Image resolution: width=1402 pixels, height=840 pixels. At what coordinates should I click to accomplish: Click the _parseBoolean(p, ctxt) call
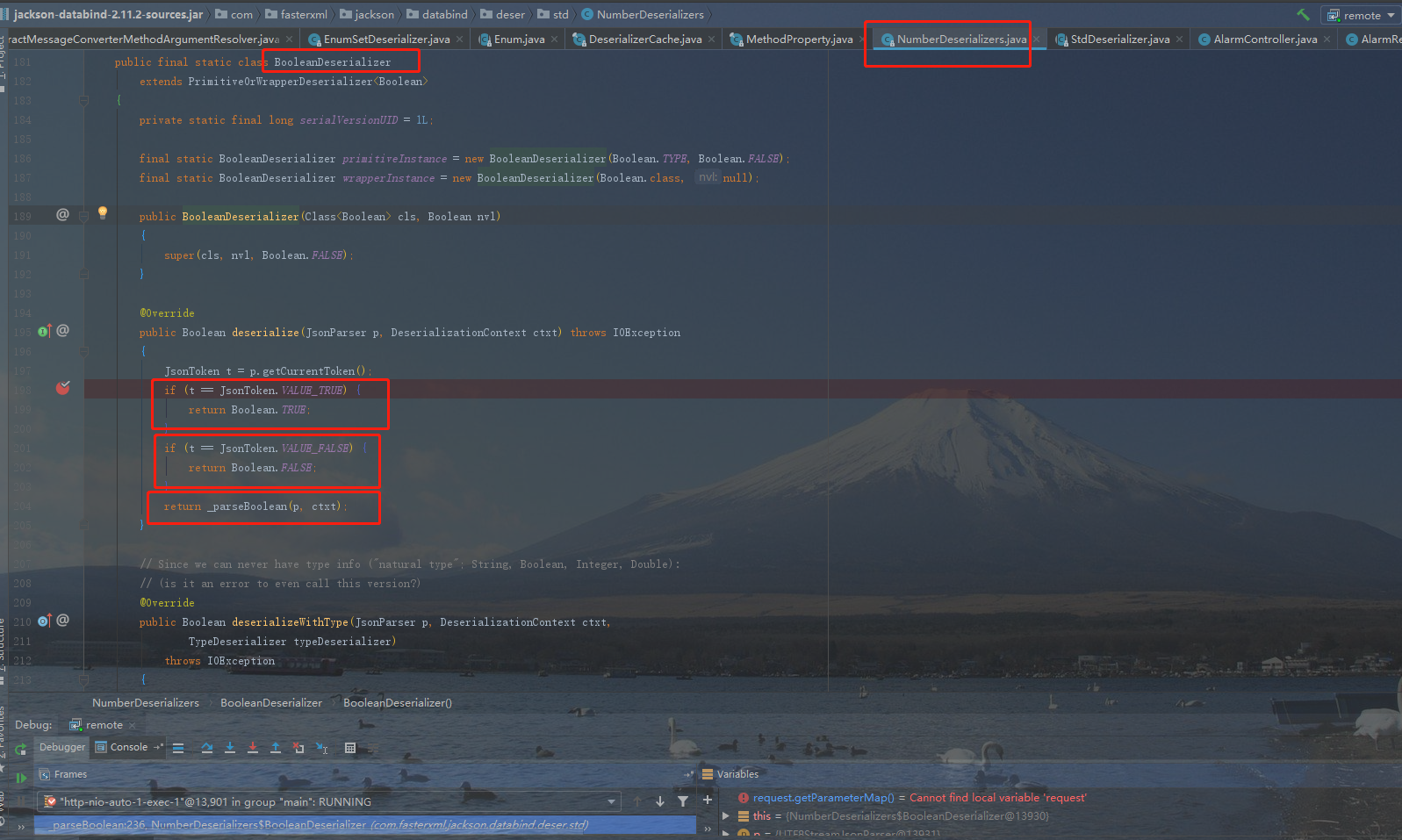(x=275, y=506)
